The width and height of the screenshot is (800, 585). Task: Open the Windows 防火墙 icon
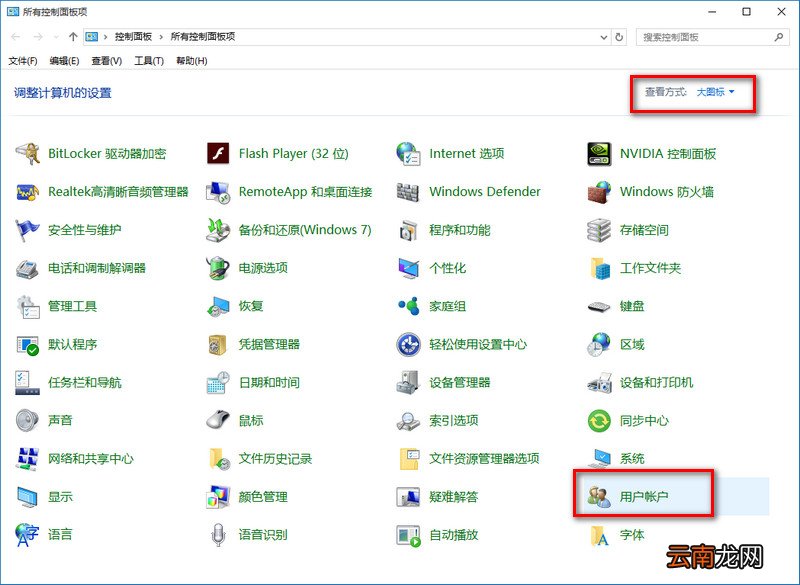point(599,192)
